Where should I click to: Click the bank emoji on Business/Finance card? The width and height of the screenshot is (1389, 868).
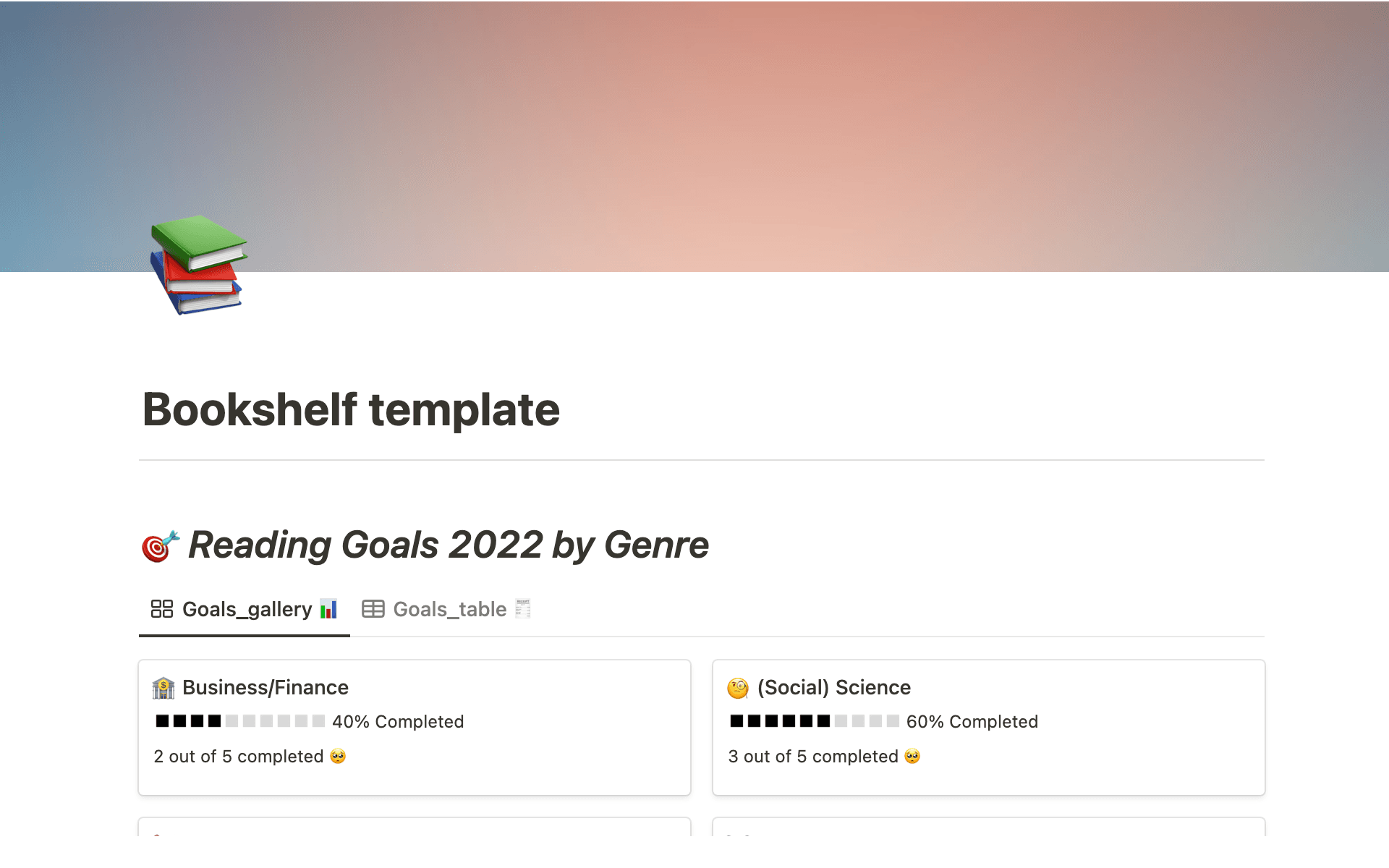pos(165,687)
